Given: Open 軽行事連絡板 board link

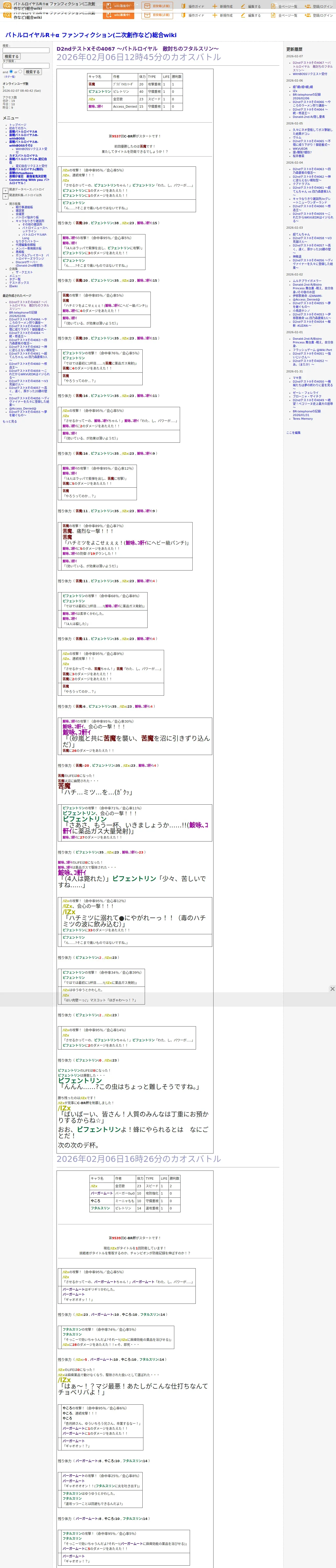Looking at the screenshot, I should tap(24, 207).
